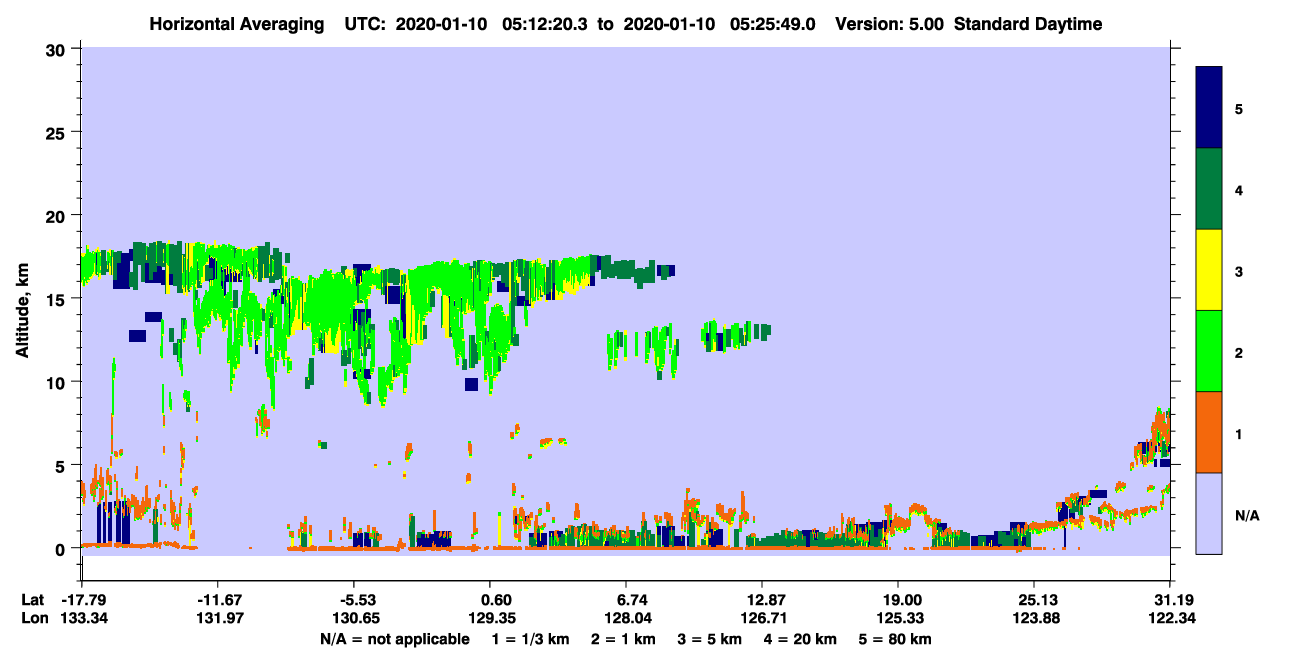Click the orange colorbar segment labeled 1

pyautogui.click(x=1209, y=432)
